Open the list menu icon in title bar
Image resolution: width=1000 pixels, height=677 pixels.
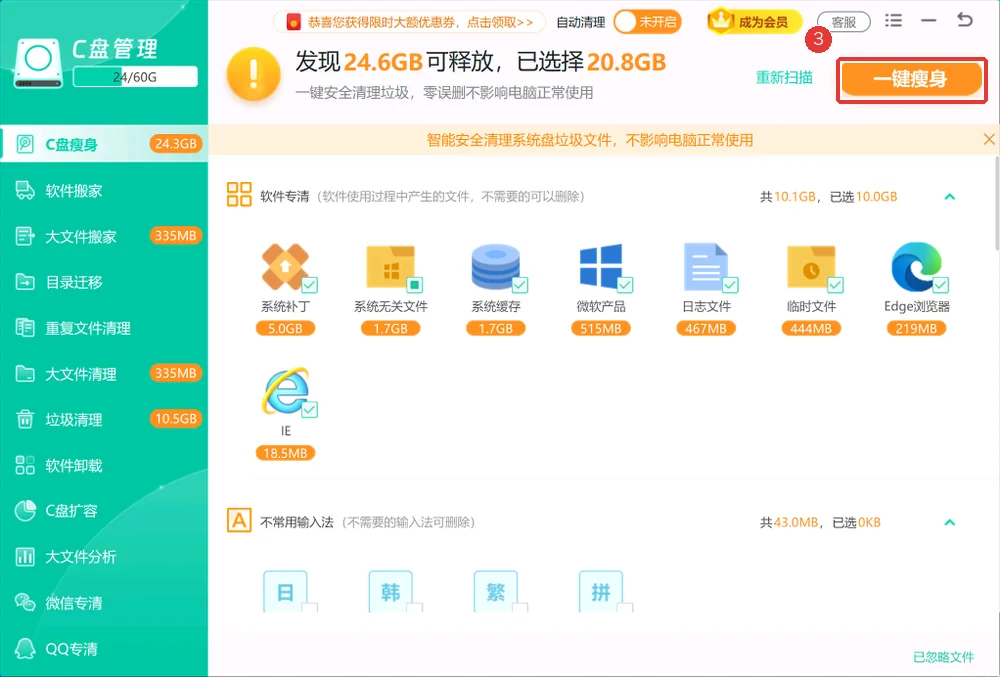tap(893, 20)
